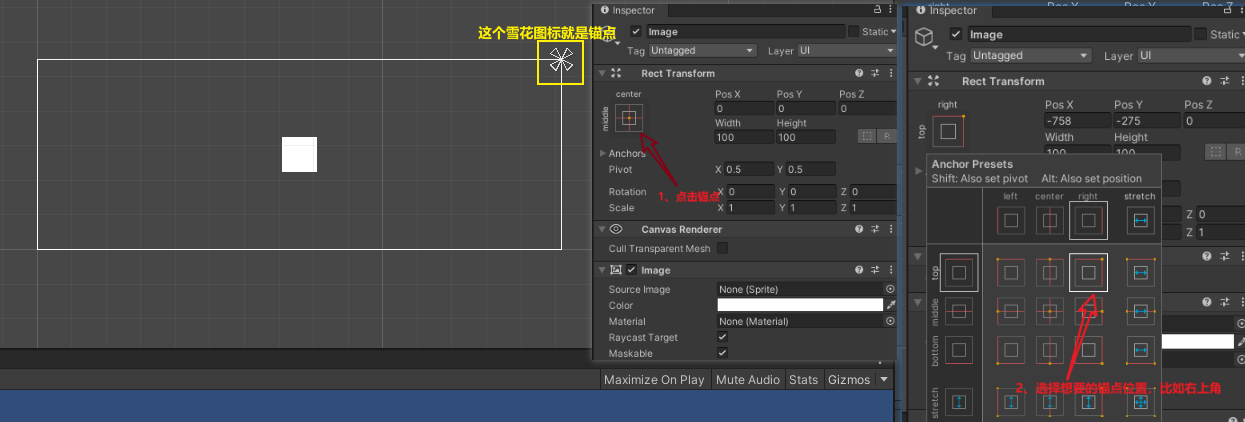Click the Stats tab in Game view toolbar

[x=803, y=380]
